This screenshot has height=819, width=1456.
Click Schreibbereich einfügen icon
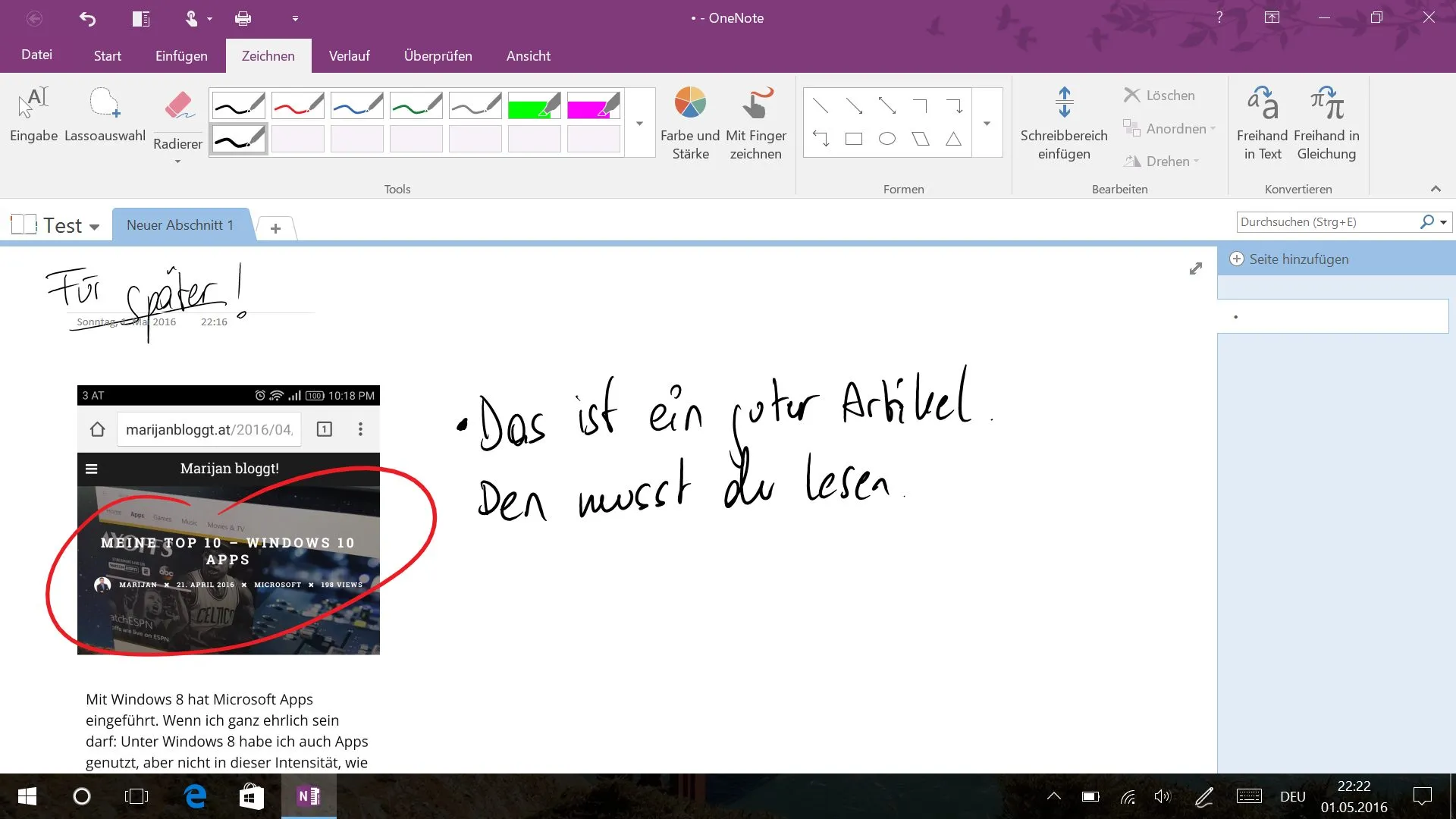1064,121
